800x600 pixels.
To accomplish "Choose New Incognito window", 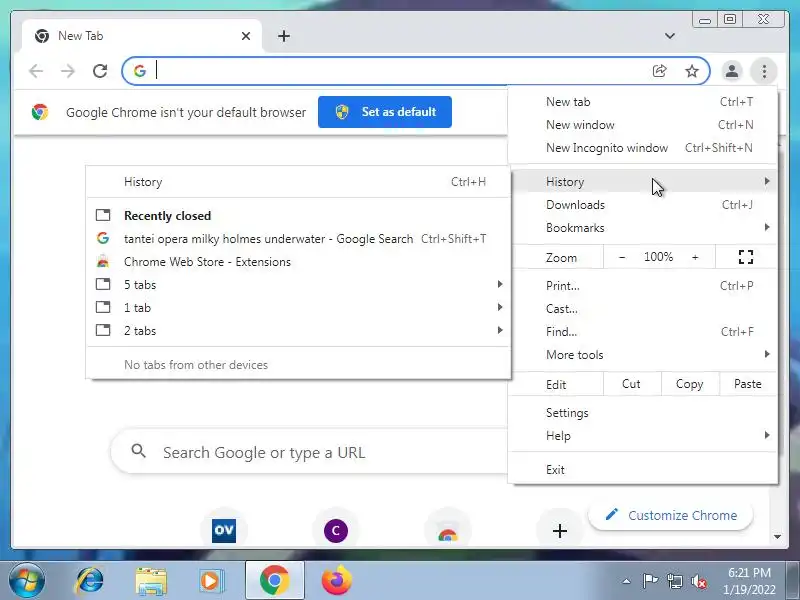I will click(x=643, y=147).
